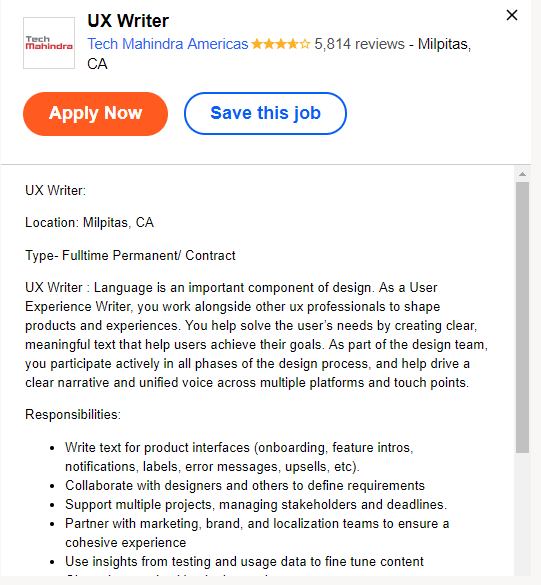Save this job with the outlined button
Screen dimensions: 541x585
(265, 113)
